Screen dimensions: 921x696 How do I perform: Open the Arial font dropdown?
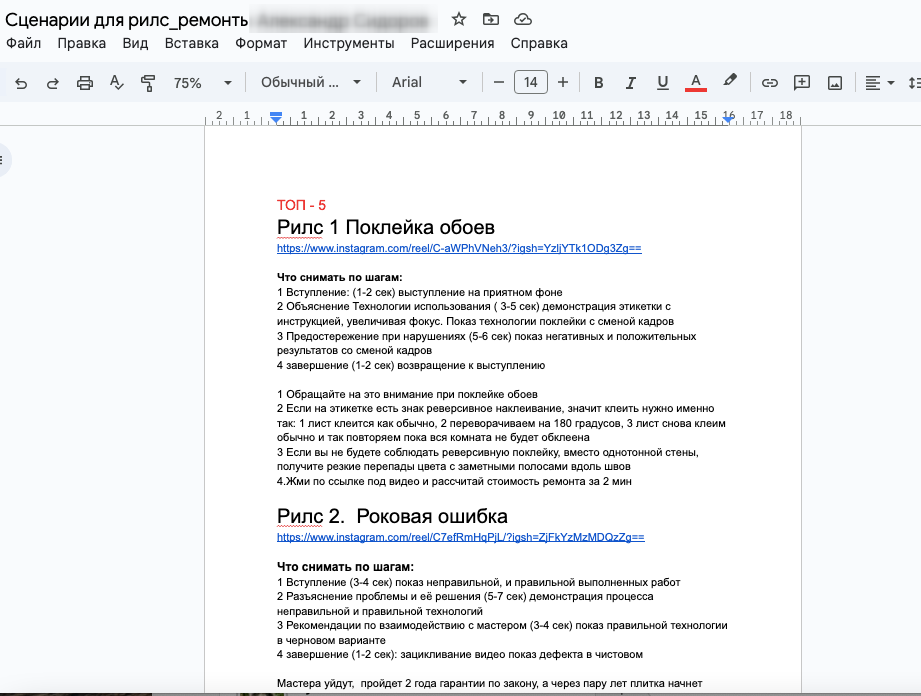(x=429, y=82)
